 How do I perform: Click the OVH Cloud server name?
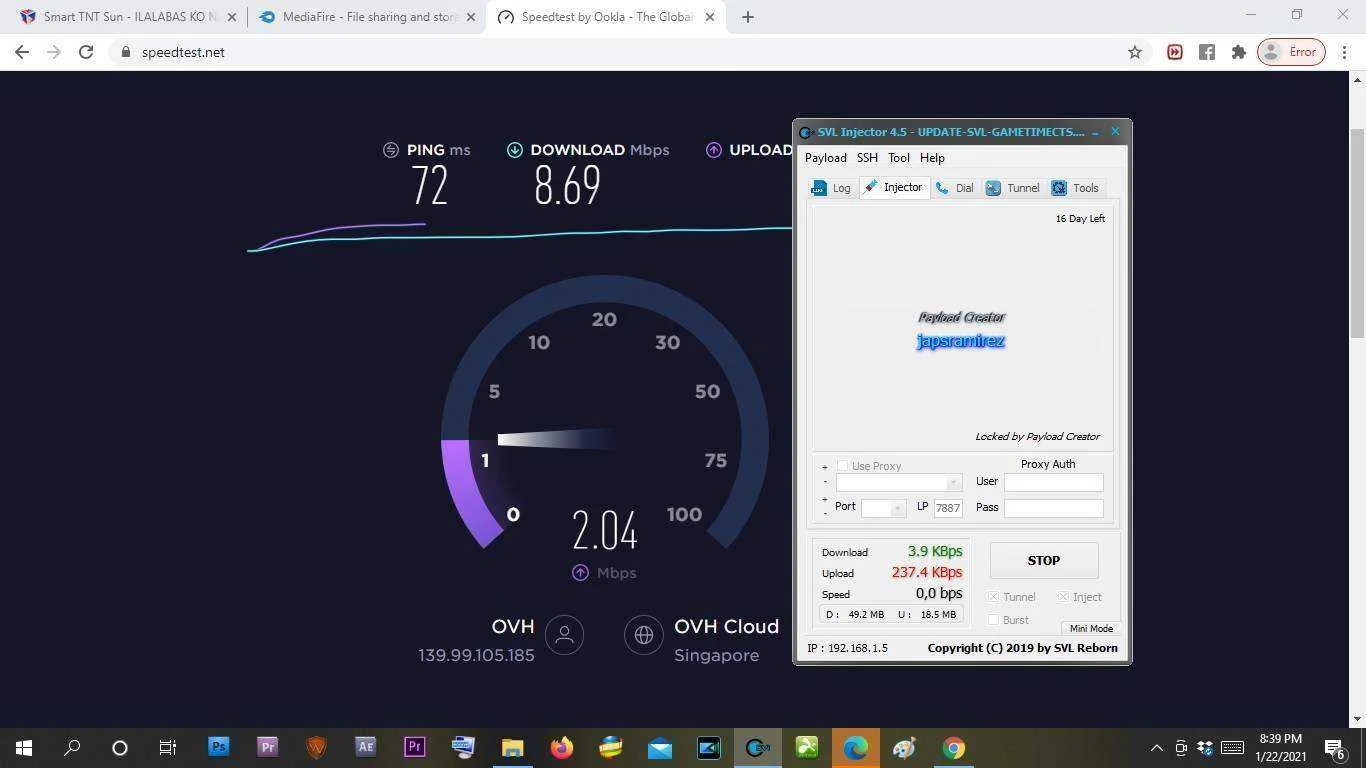click(726, 627)
